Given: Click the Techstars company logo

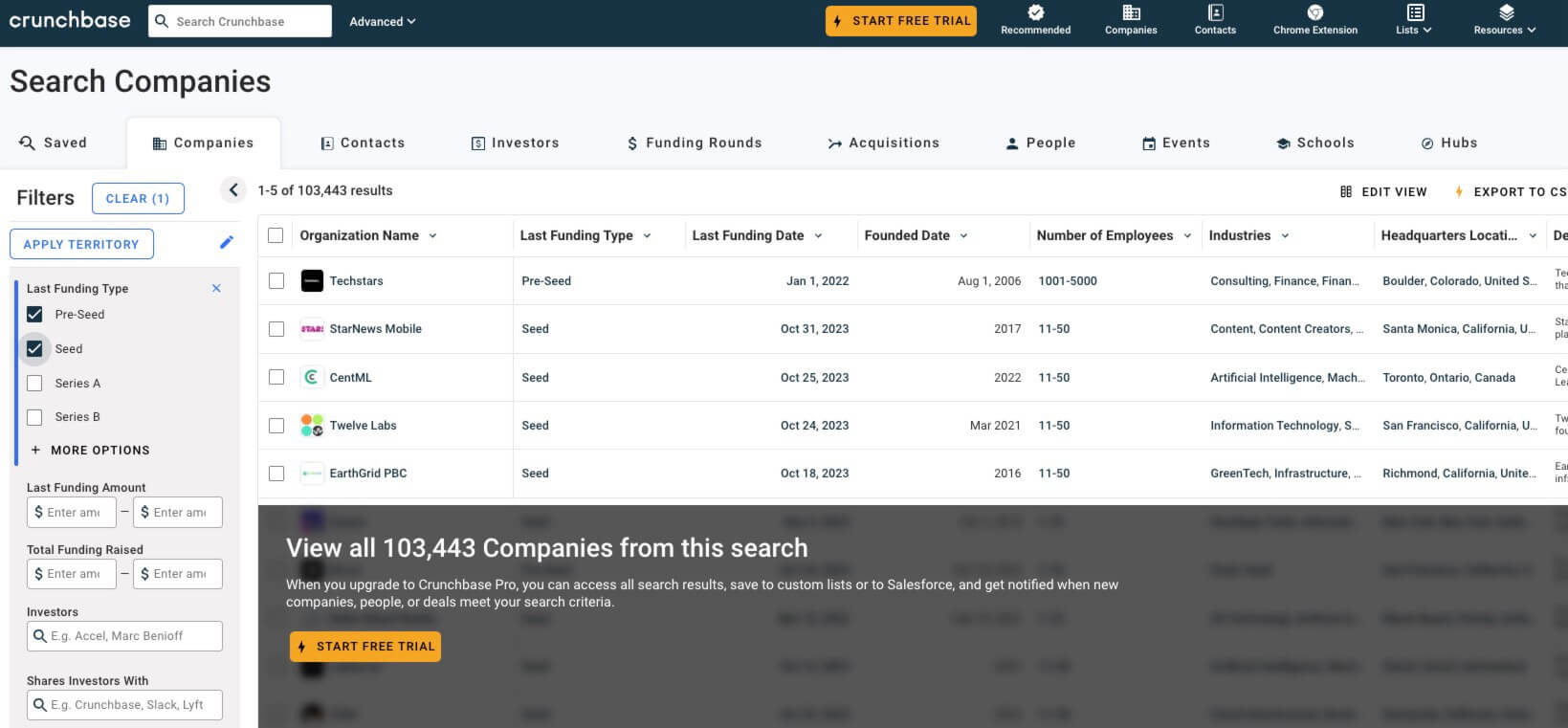Looking at the screenshot, I should pos(312,280).
